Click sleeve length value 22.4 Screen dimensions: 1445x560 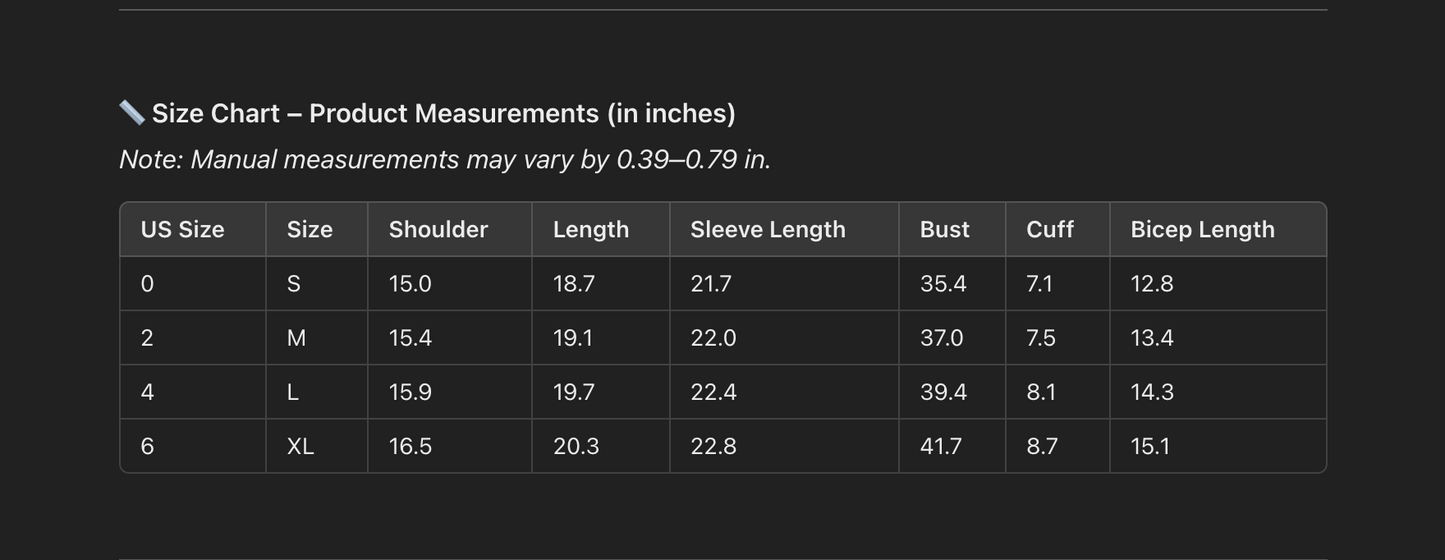713,392
